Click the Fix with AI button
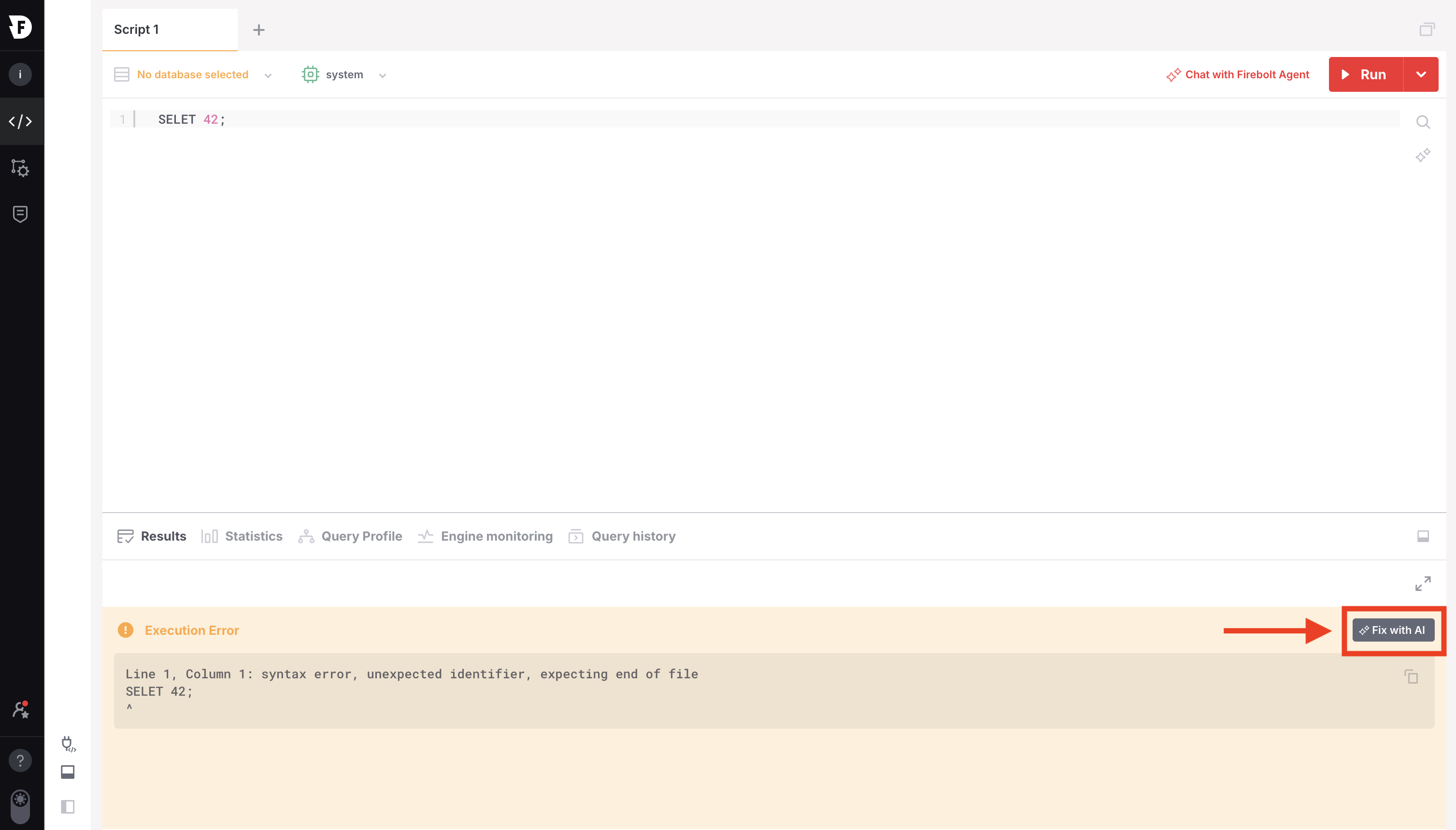Viewport: 1456px width, 830px height. click(1393, 630)
